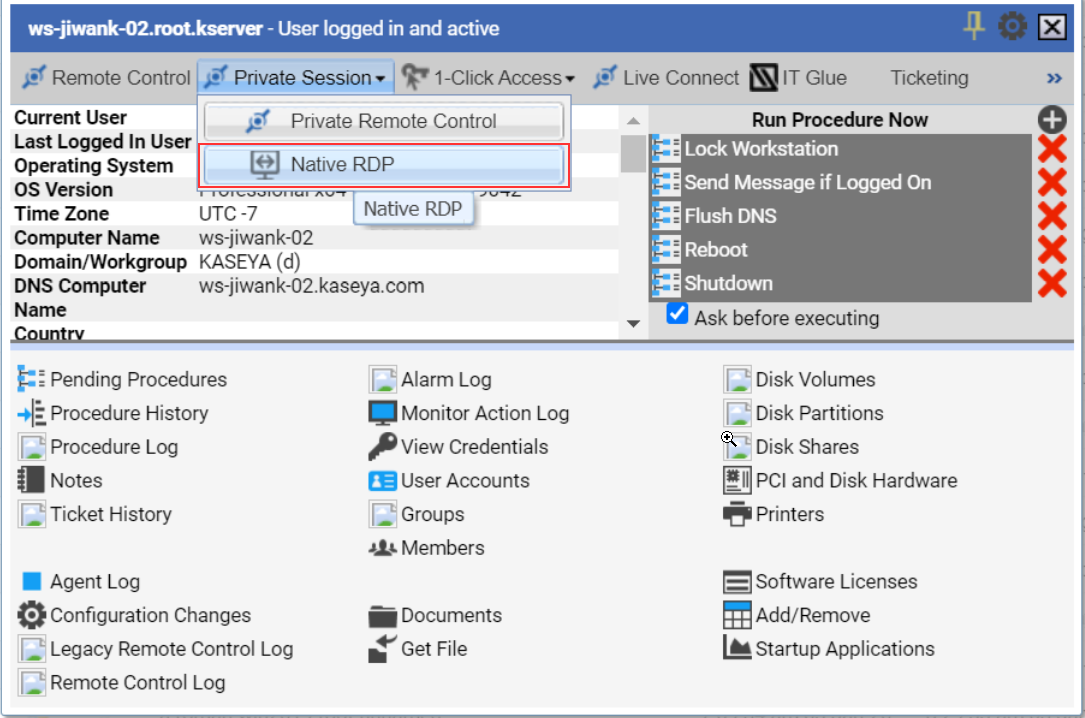Open Disk Volumes link

pyautogui.click(x=815, y=379)
